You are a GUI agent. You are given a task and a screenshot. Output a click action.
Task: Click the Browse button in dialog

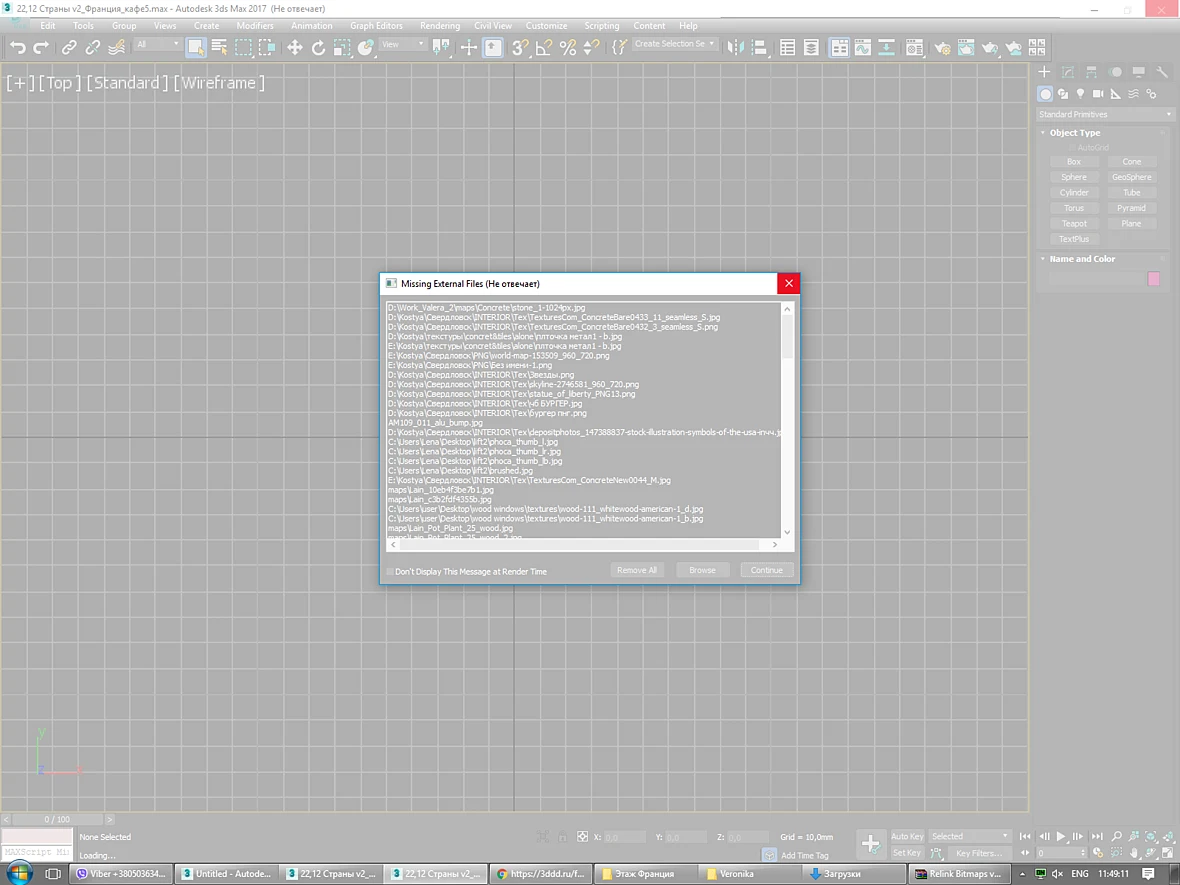click(702, 570)
